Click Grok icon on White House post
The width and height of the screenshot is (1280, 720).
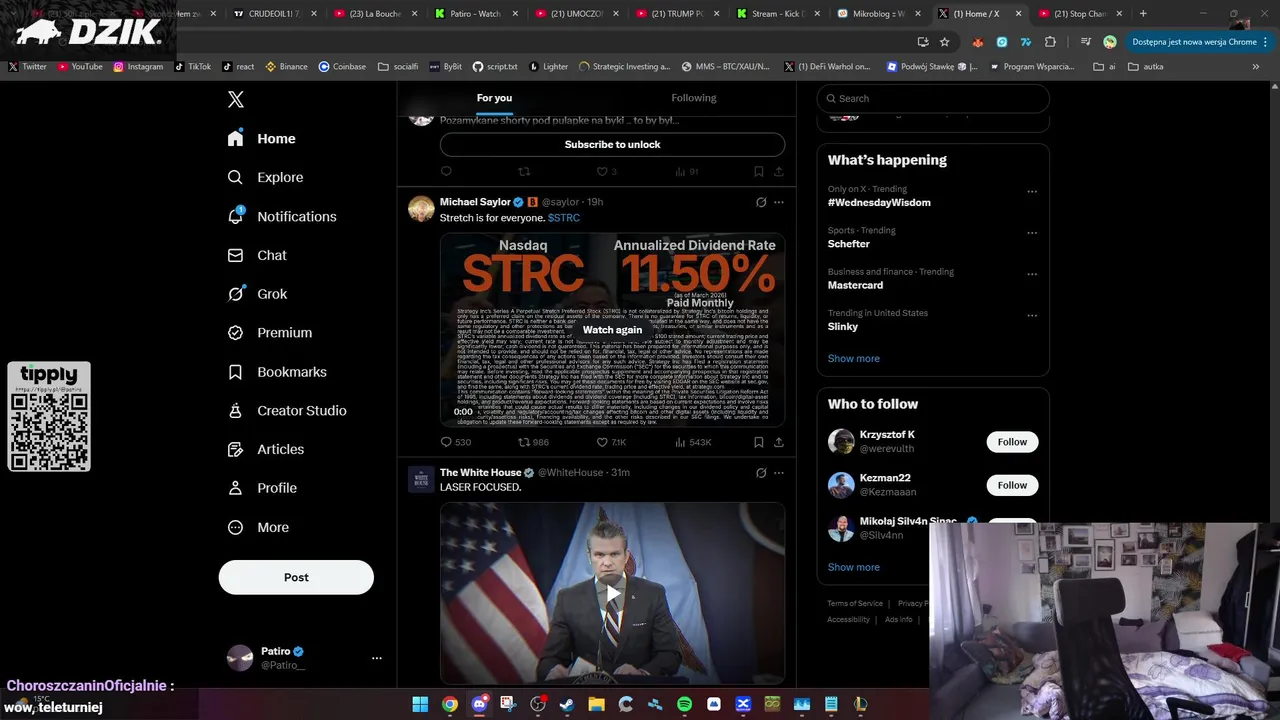coord(761,473)
